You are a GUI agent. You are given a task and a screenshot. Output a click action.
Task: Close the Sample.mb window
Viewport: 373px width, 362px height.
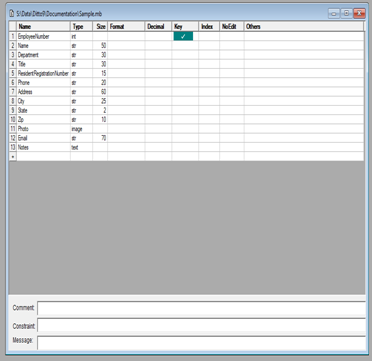point(359,14)
